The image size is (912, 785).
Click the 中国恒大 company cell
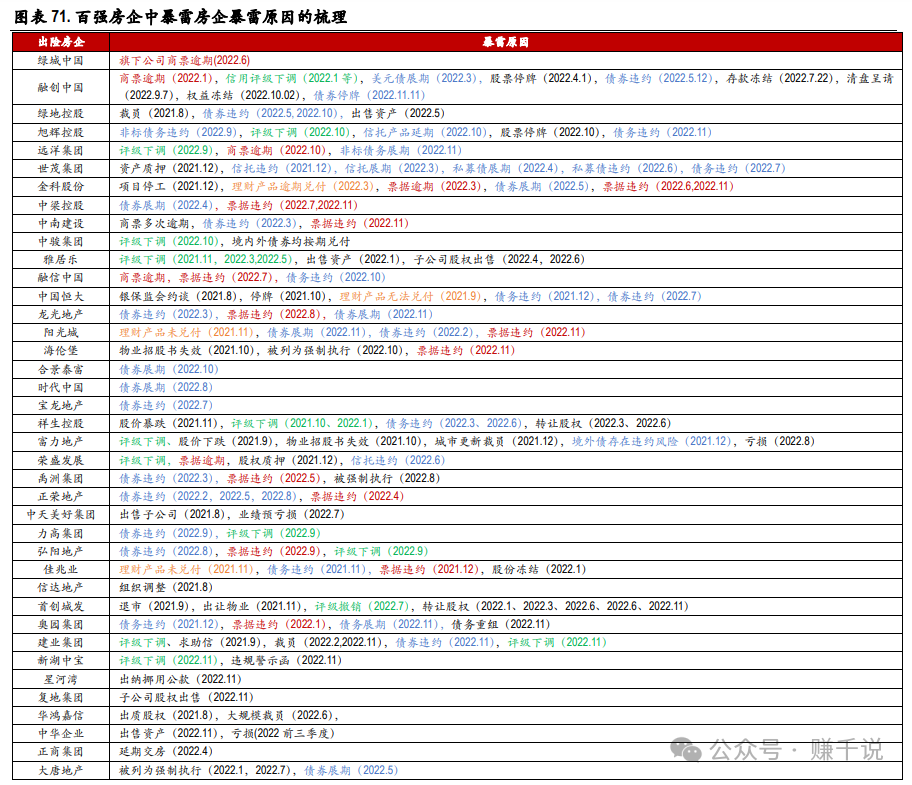(x=61, y=296)
